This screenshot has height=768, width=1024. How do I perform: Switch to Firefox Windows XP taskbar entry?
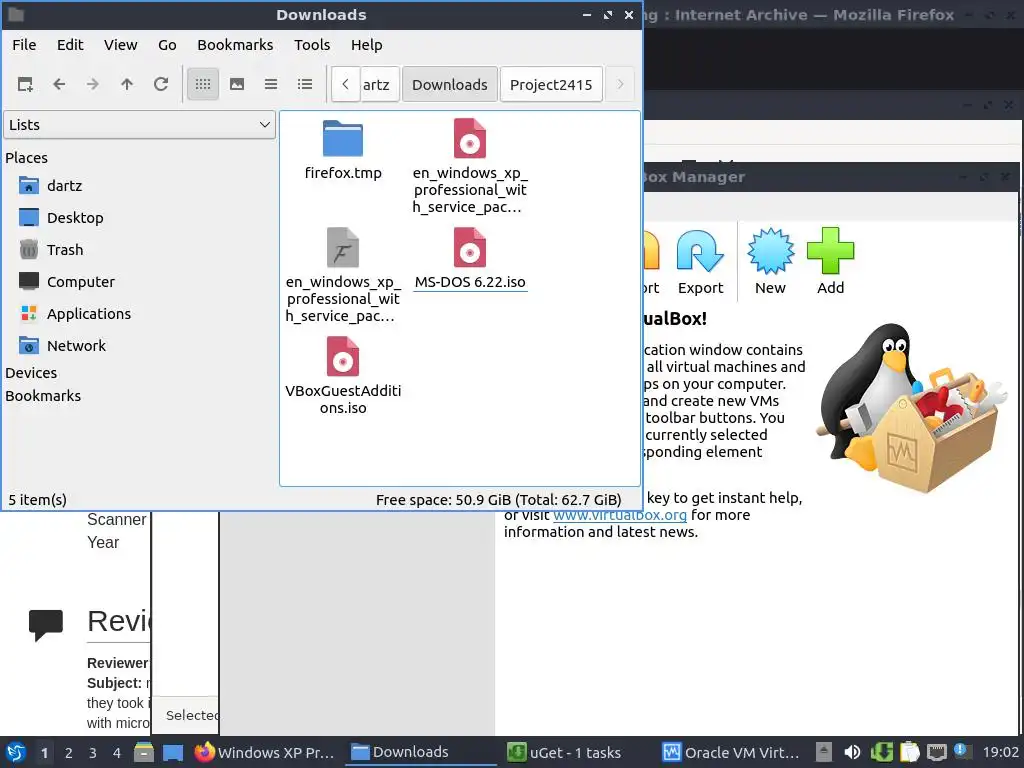tap(264, 752)
